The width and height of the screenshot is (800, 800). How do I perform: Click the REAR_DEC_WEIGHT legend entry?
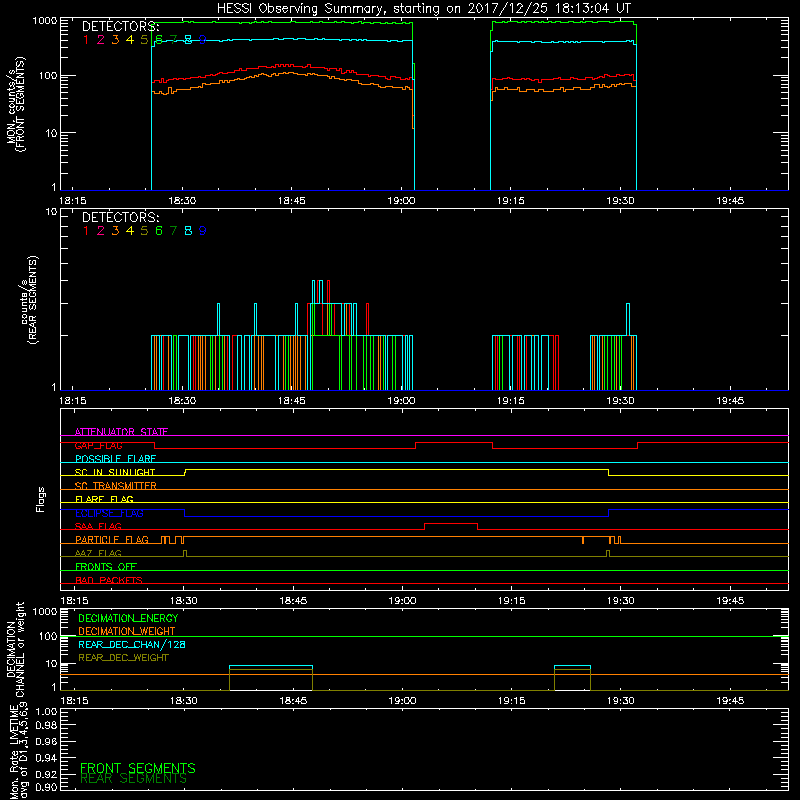pyautogui.click(x=123, y=658)
